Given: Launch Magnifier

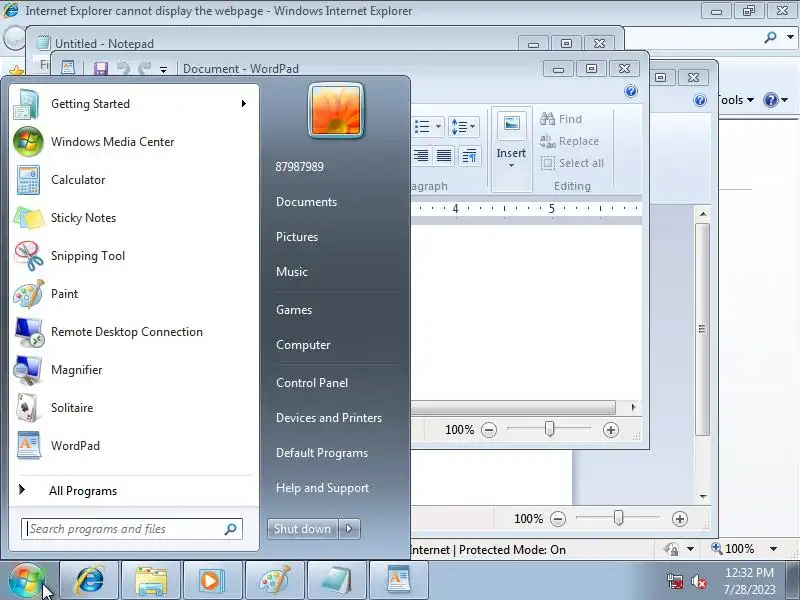Looking at the screenshot, I should tap(133, 370).
